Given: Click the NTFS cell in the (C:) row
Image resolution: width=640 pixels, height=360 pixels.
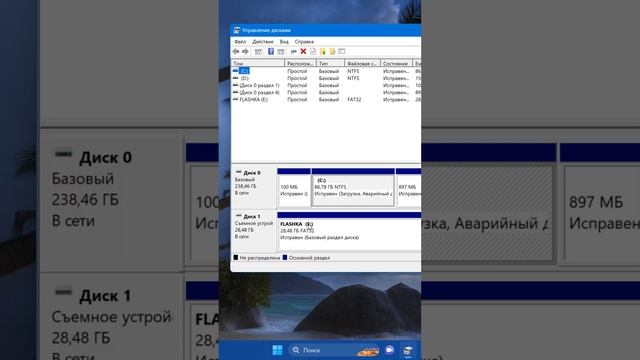Looking at the screenshot, I should [353, 71].
